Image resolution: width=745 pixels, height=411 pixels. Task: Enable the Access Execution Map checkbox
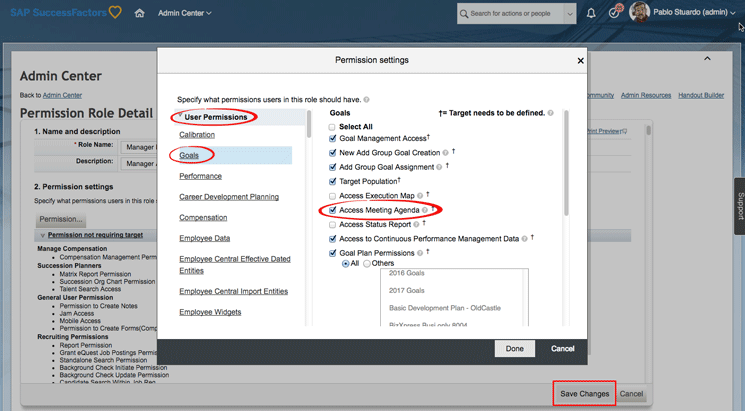(x=332, y=196)
